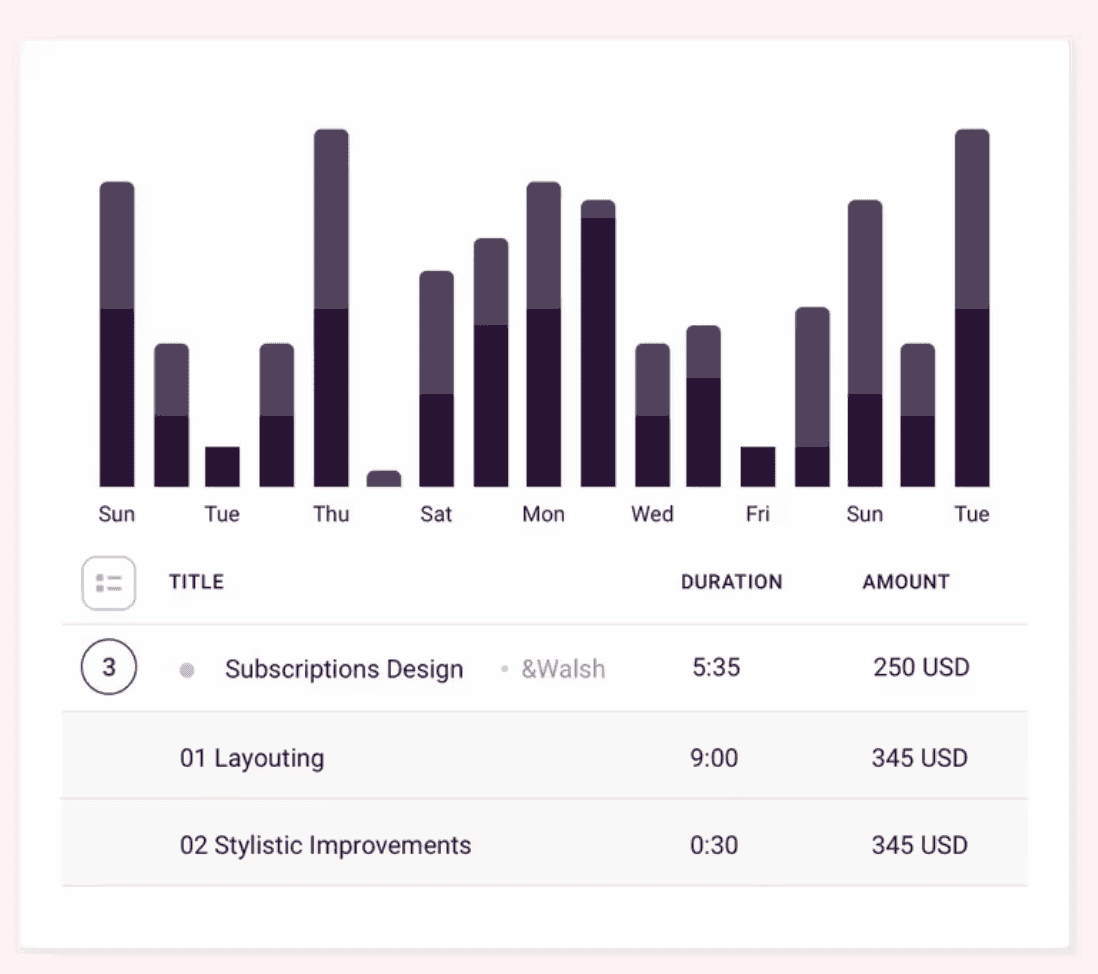Click the tall bar above Thu
The height and width of the screenshot is (974, 1098).
331,308
